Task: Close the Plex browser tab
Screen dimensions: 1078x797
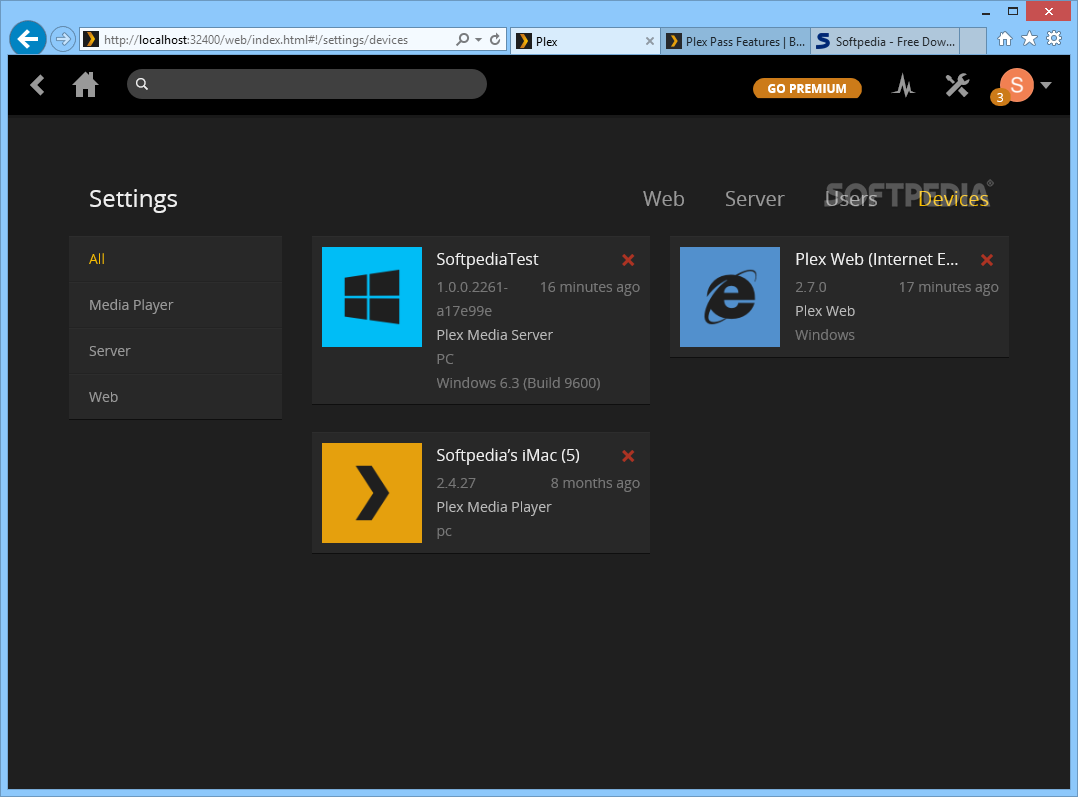Action: click(x=650, y=41)
